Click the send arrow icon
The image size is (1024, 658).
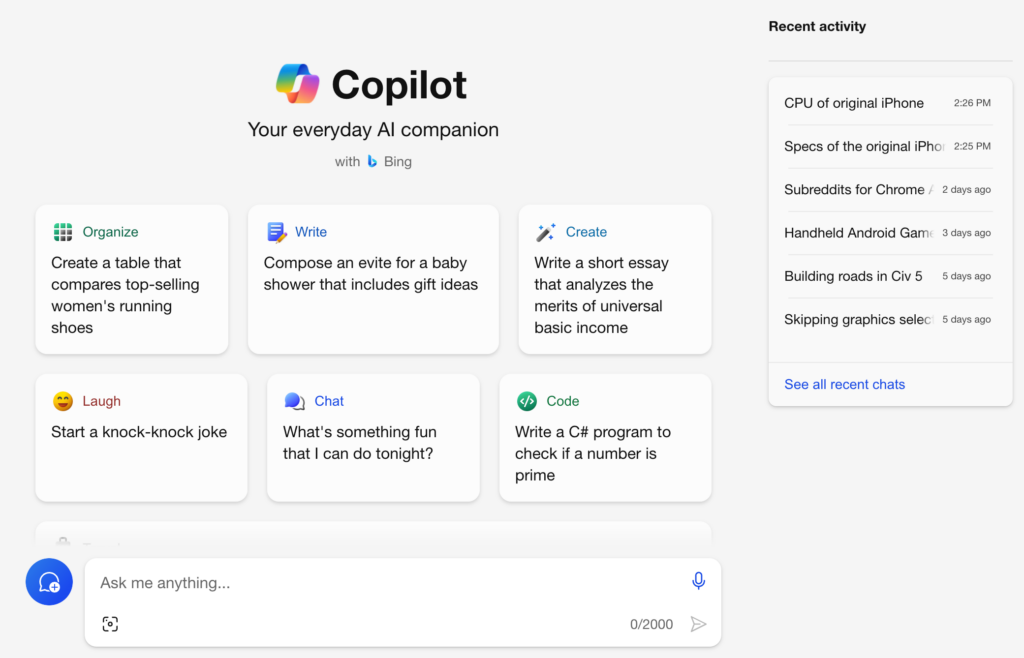click(699, 623)
